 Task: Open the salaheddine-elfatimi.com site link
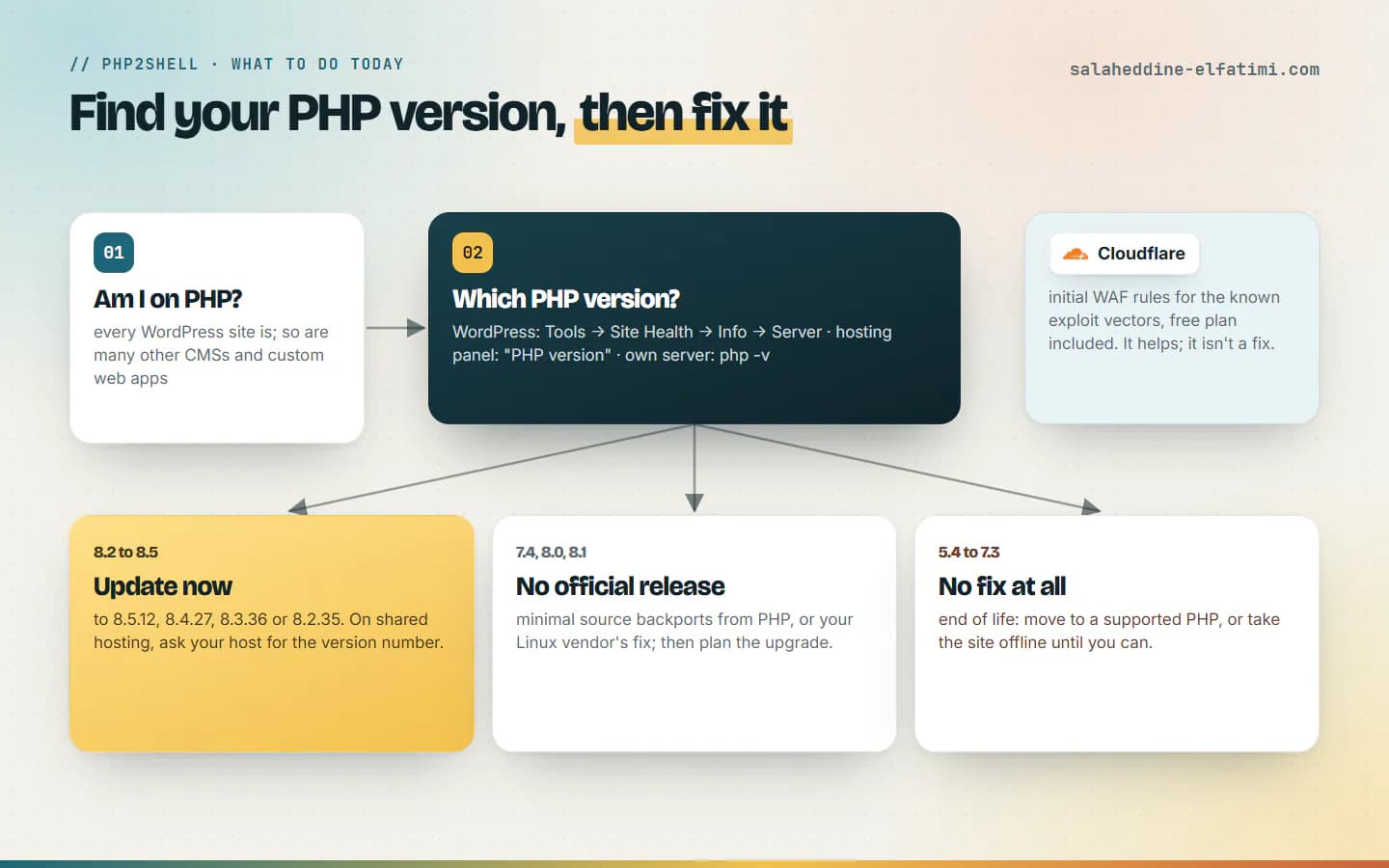(1194, 69)
